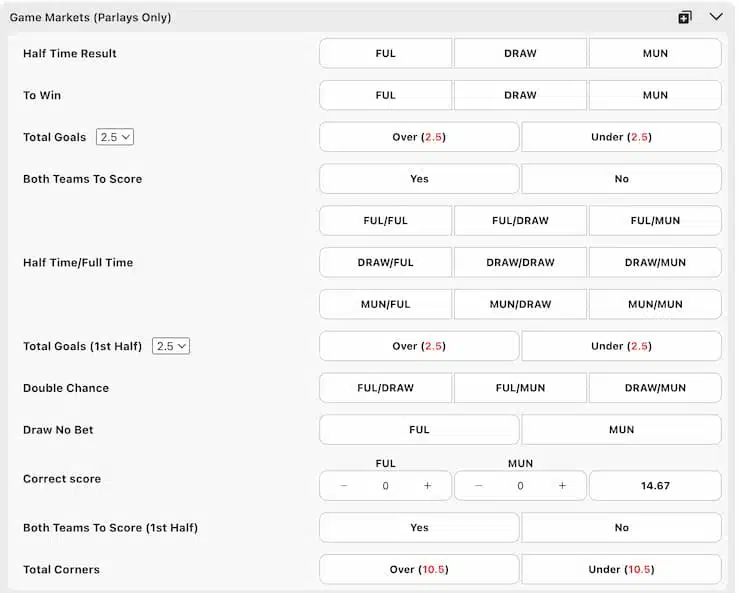Image resolution: width=740 pixels, height=593 pixels.
Task: Increase FUL correct score with plus
Action: pyautogui.click(x=427, y=485)
